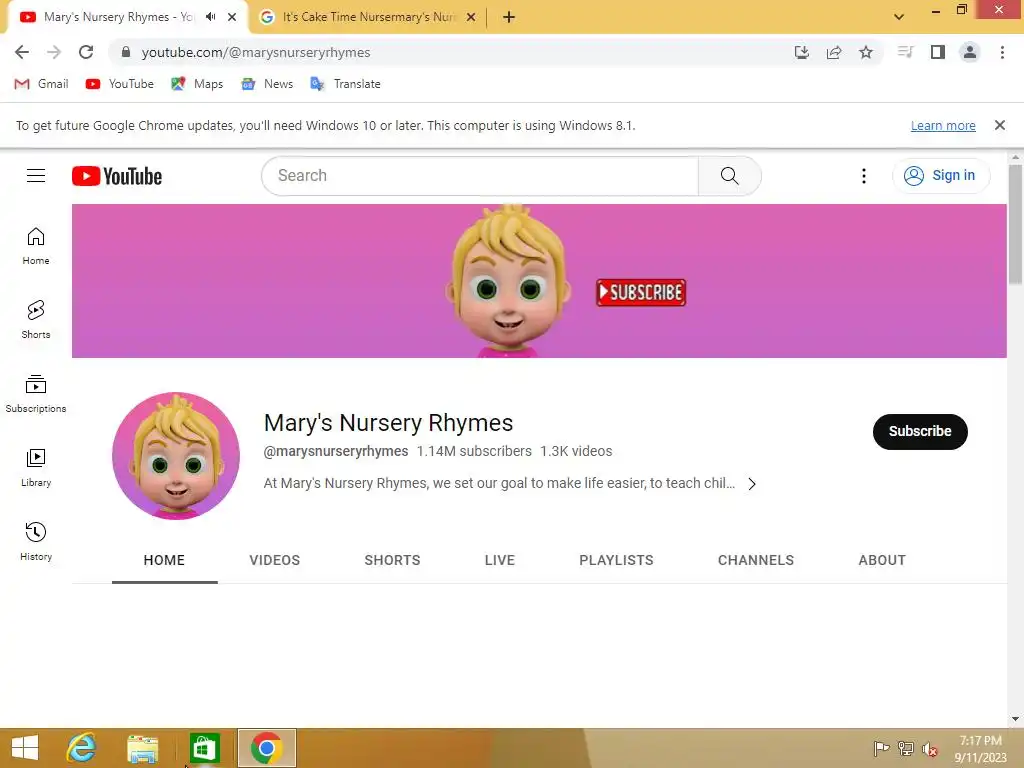Open the YouTube bookmark
Screen dimensions: 1024x768
pos(120,84)
